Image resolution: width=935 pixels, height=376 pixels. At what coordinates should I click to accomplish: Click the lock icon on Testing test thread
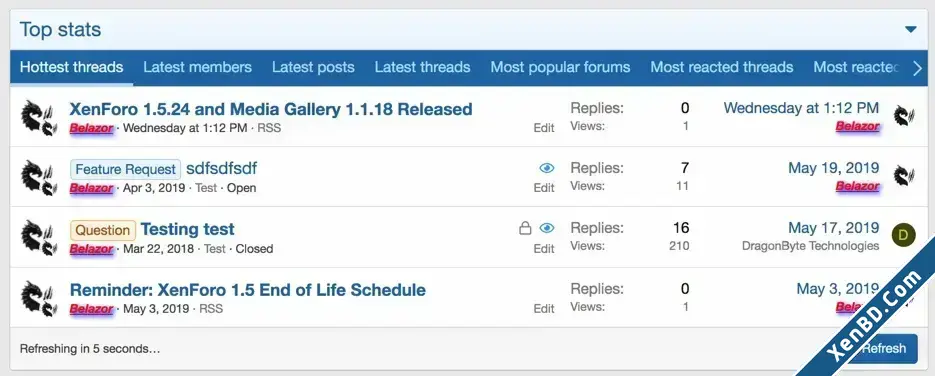pos(525,228)
